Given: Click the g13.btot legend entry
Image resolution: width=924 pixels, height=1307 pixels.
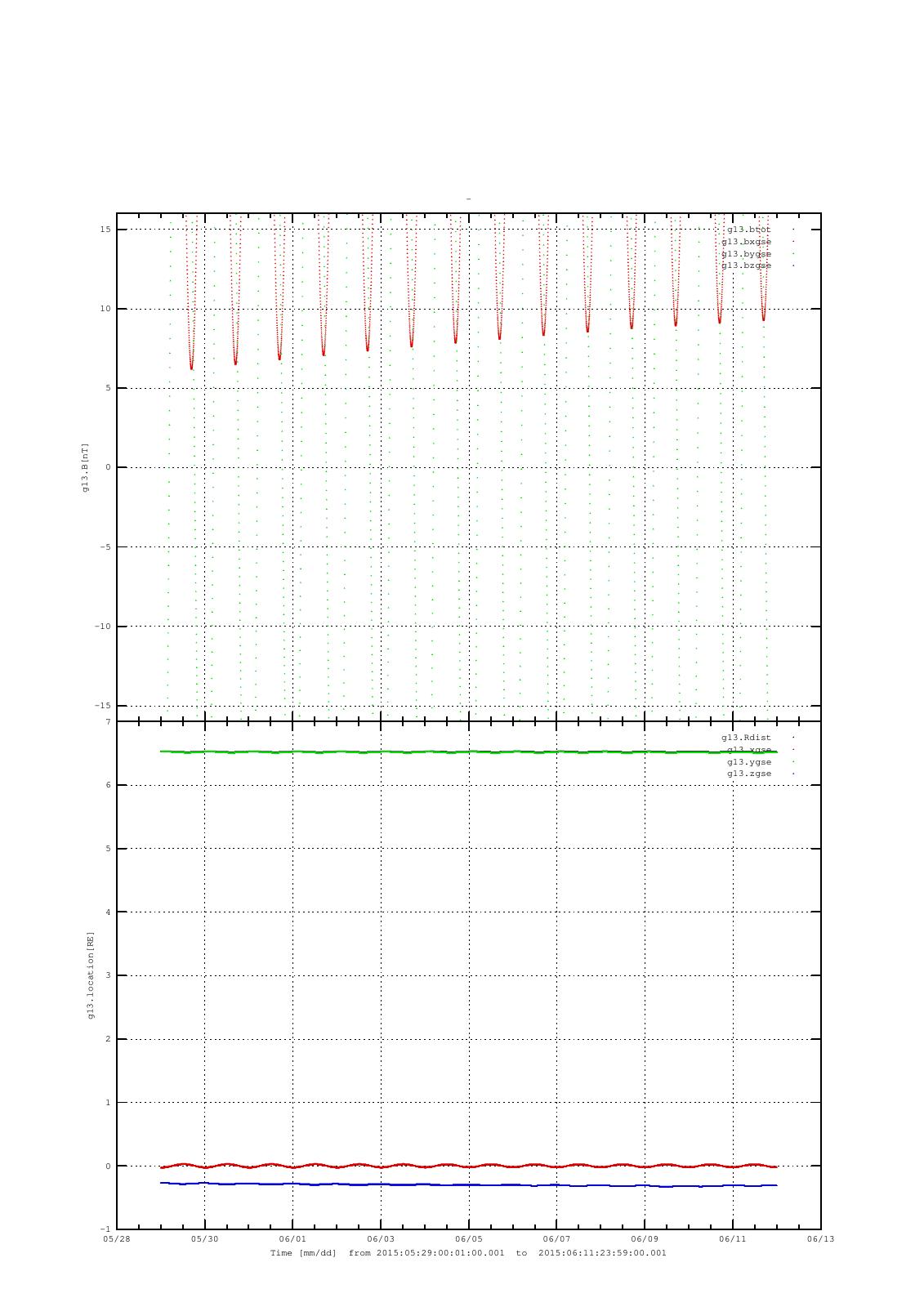Looking at the screenshot, I should click(x=748, y=230).
